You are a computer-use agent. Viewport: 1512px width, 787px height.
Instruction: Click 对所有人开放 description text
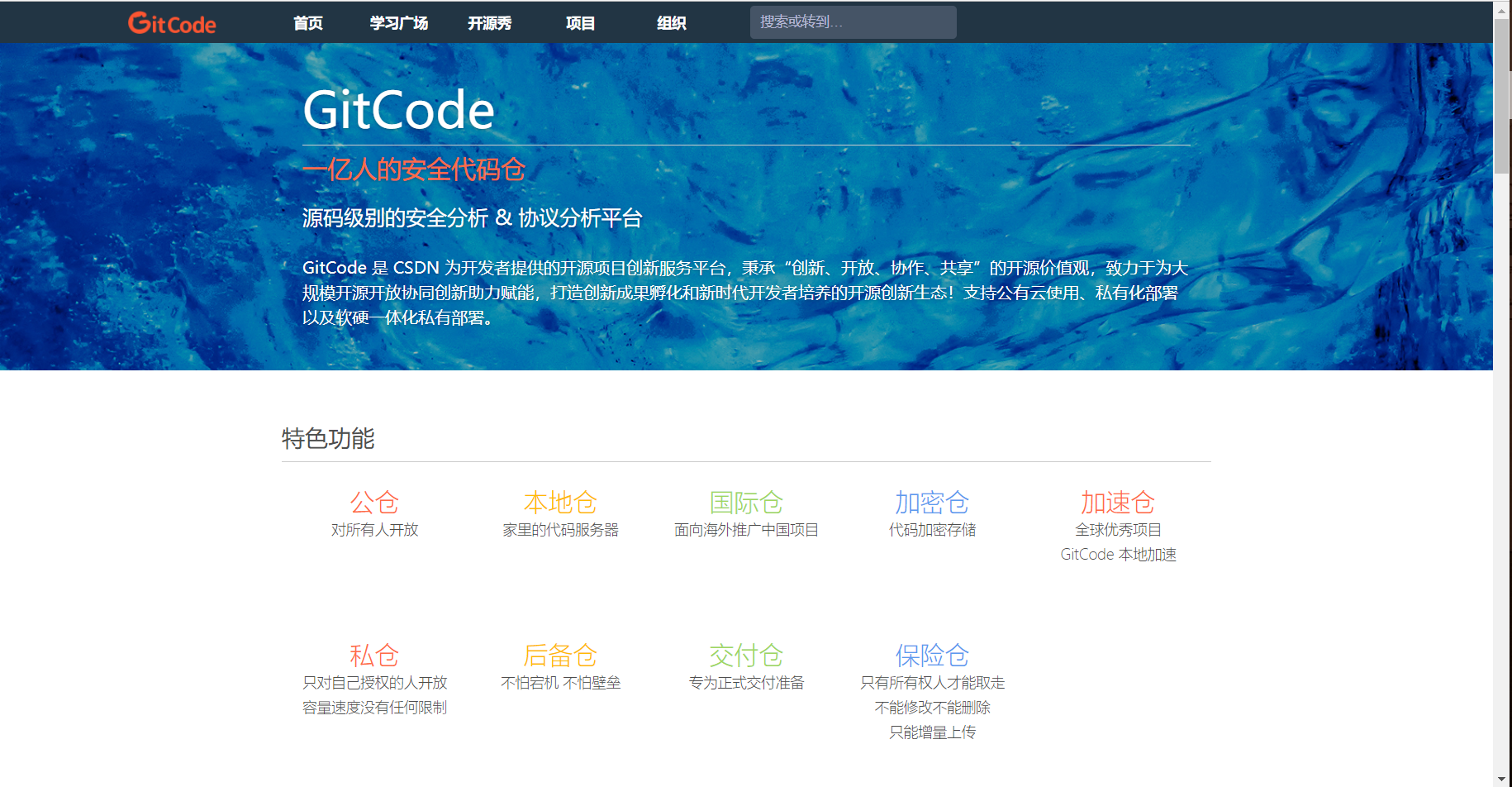(374, 530)
